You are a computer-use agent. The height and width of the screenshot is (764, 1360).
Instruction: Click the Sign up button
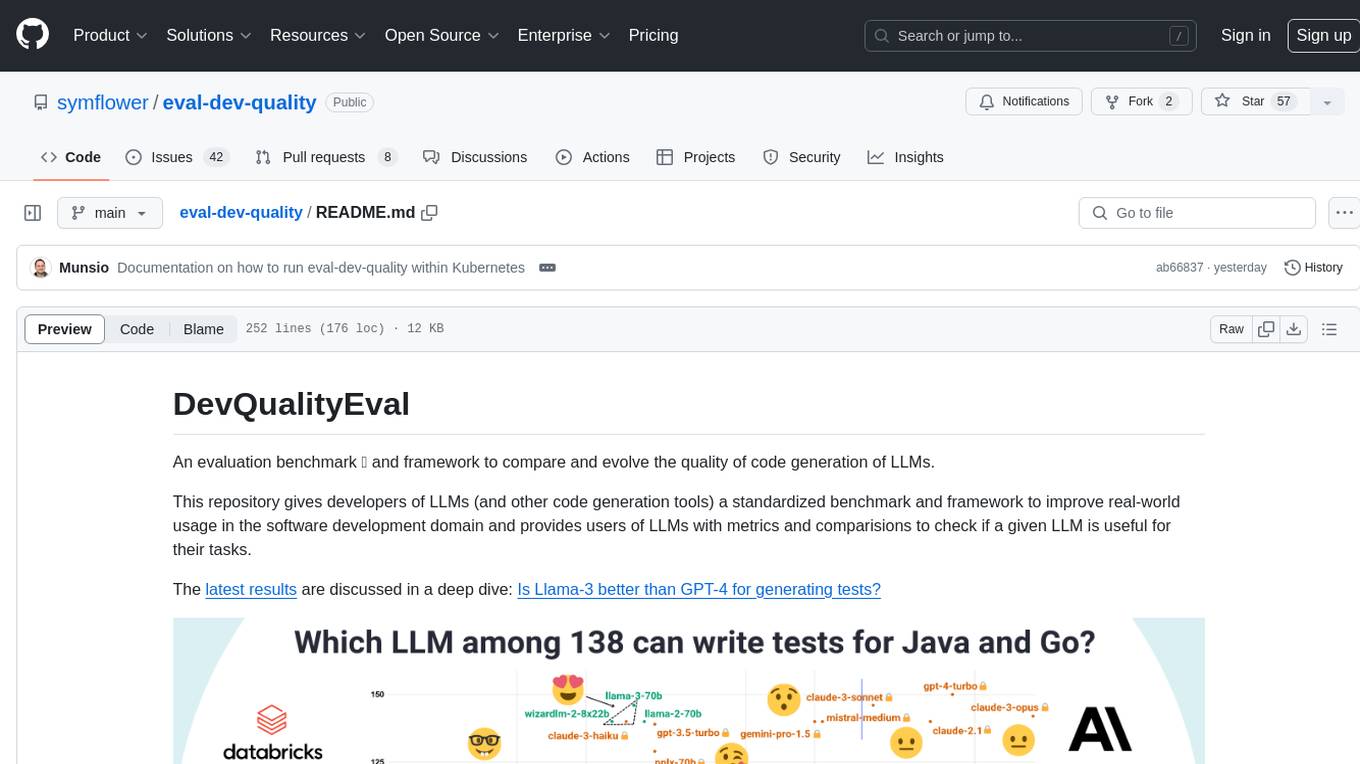coord(1323,35)
